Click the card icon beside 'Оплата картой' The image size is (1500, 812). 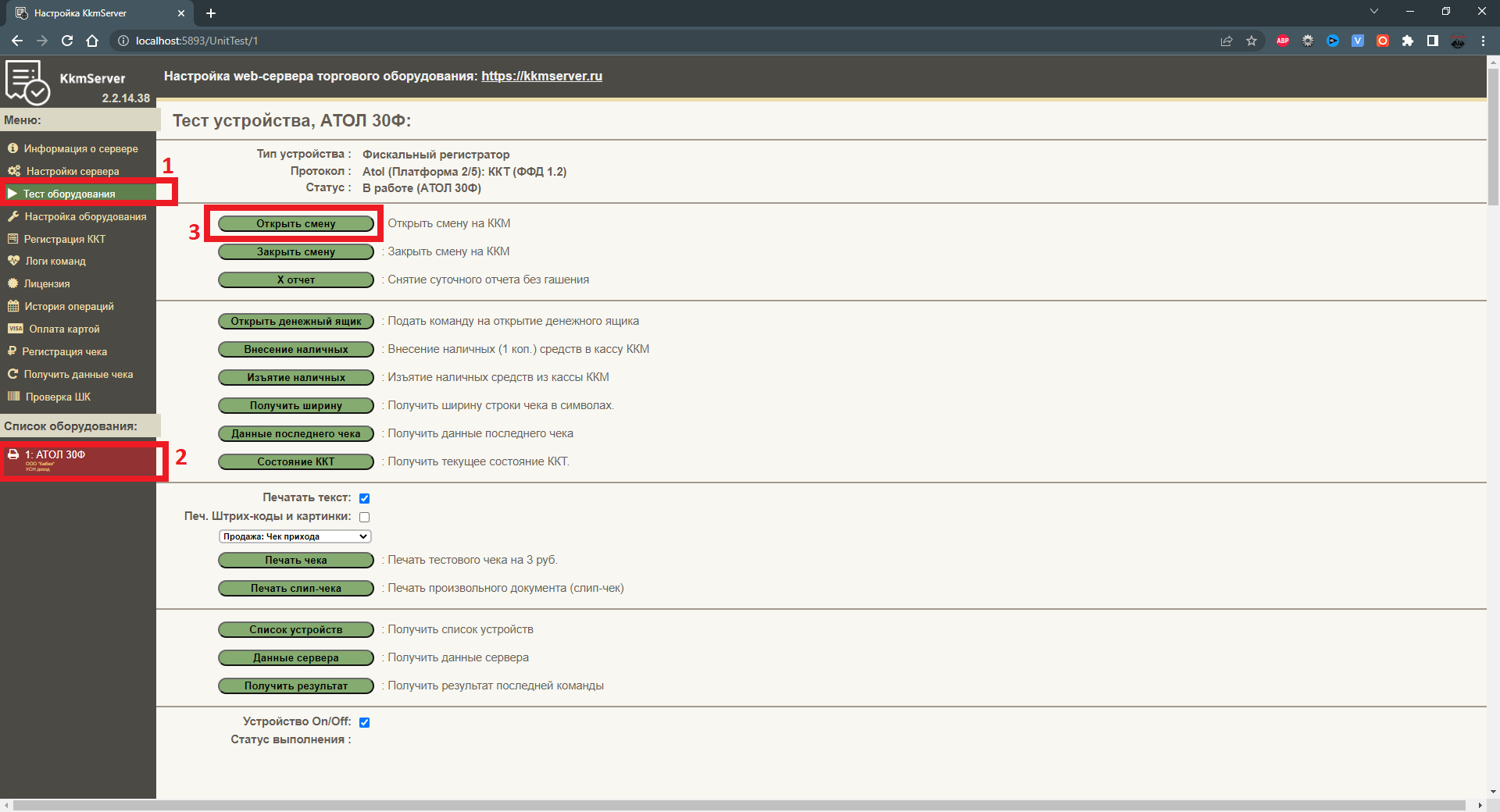pyautogui.click(x=15, y=329)
